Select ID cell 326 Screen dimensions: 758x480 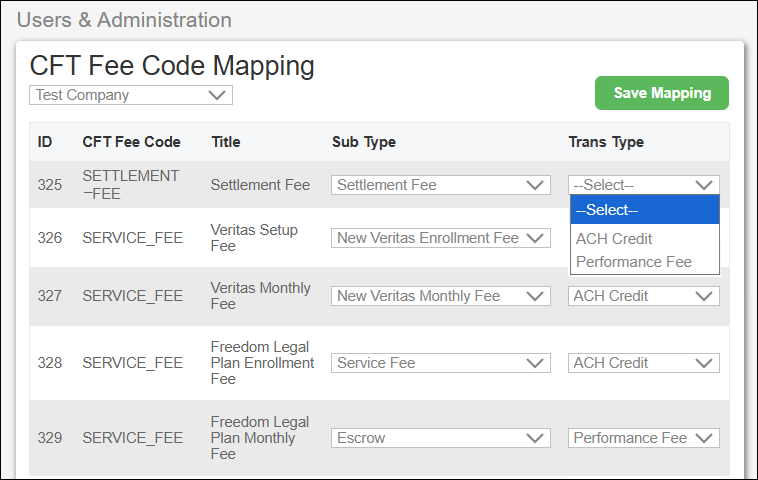(x=50, y=238)
